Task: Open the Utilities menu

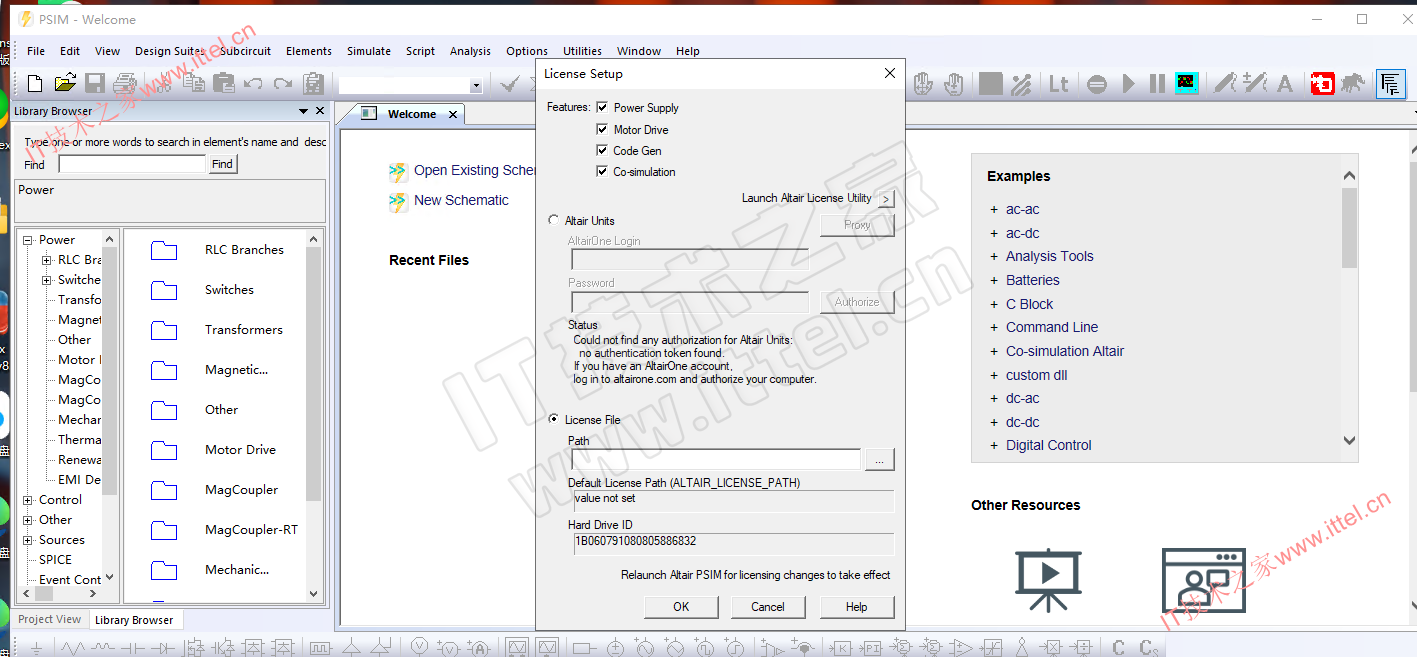Action: click(x=582, y=51)
